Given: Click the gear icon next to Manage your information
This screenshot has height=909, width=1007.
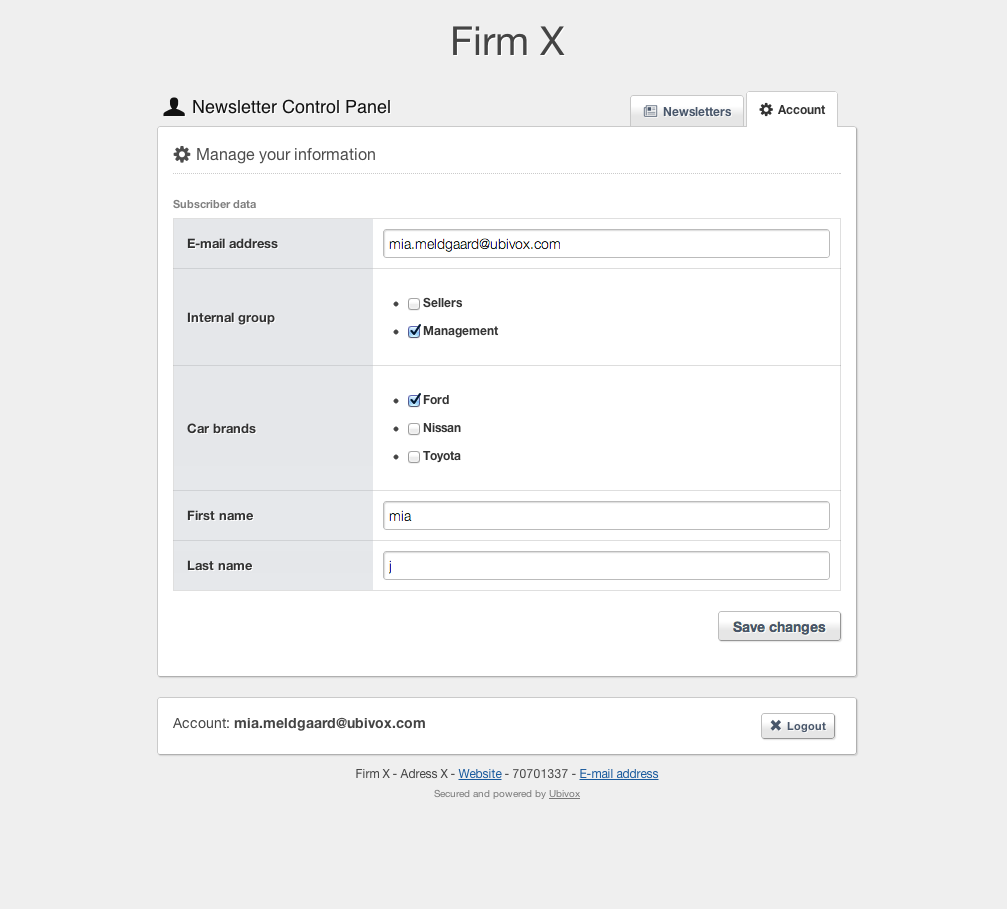Looking at the screenshot, I should (182, 154).
